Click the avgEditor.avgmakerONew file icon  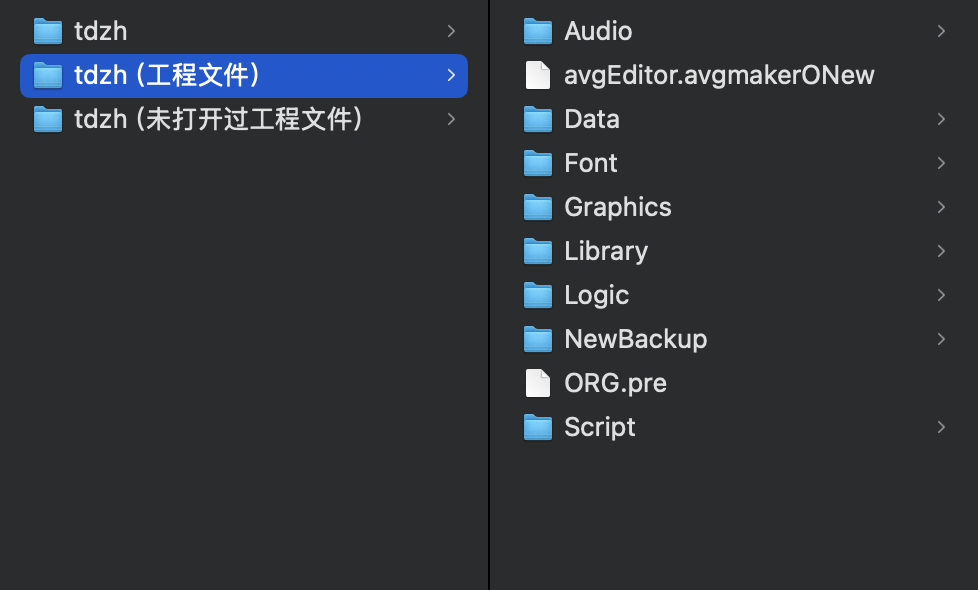(x=538, y=75)
